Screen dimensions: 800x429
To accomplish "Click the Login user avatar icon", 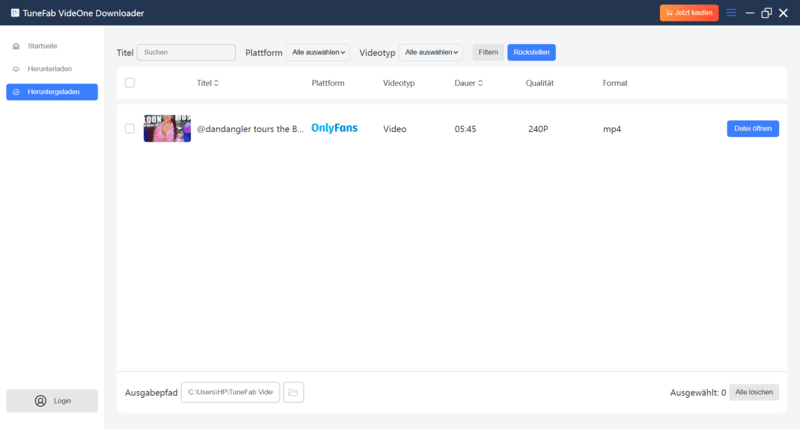I will coord(40,401).
